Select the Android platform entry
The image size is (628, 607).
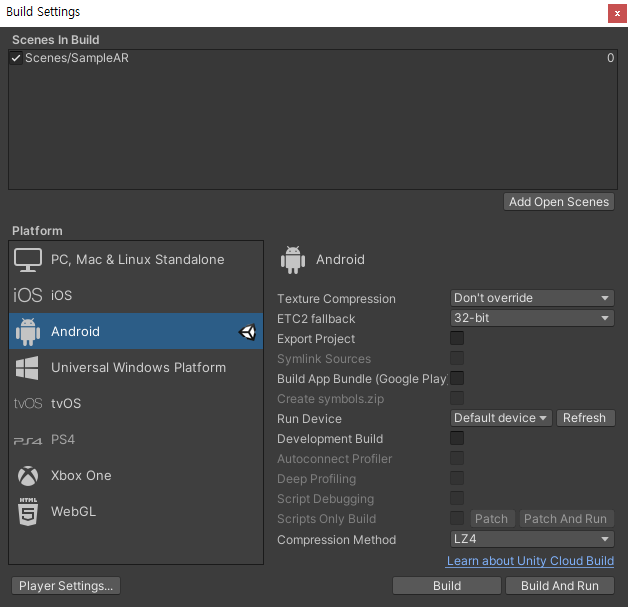pos(136,331)
